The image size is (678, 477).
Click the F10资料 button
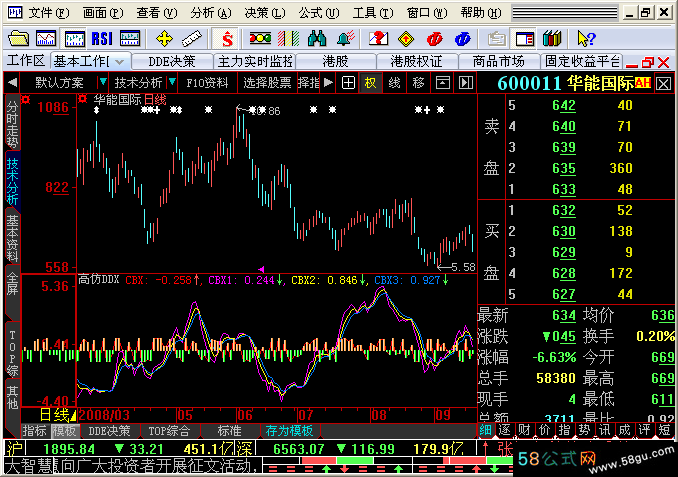(207, 82)
